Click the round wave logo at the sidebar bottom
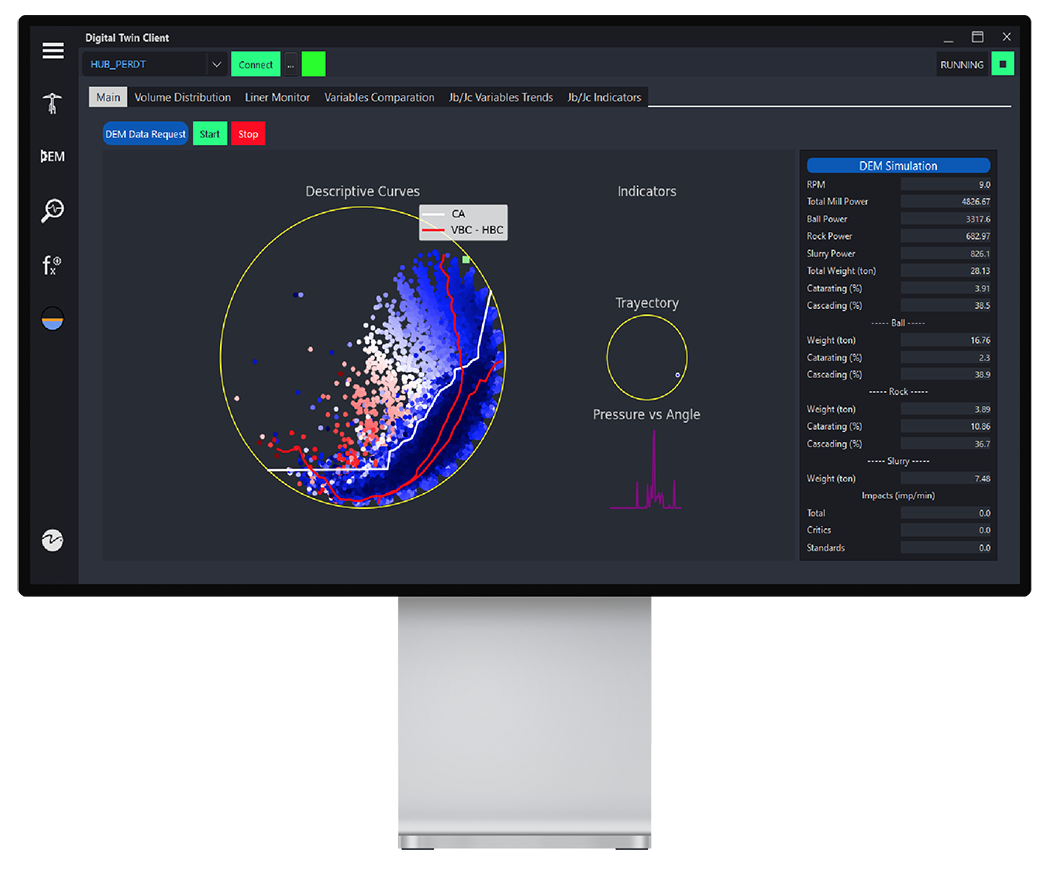This screenshot has height=877, width=1050. click(53, 540)
